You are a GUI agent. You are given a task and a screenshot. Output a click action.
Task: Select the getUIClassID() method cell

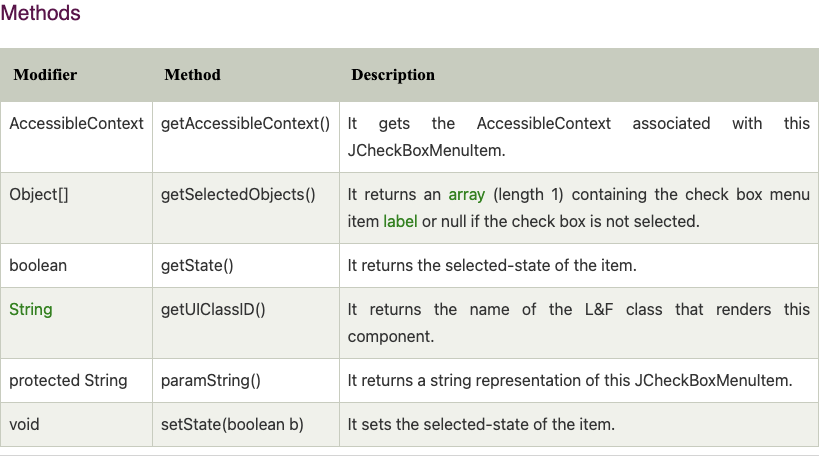coord(213,309)
